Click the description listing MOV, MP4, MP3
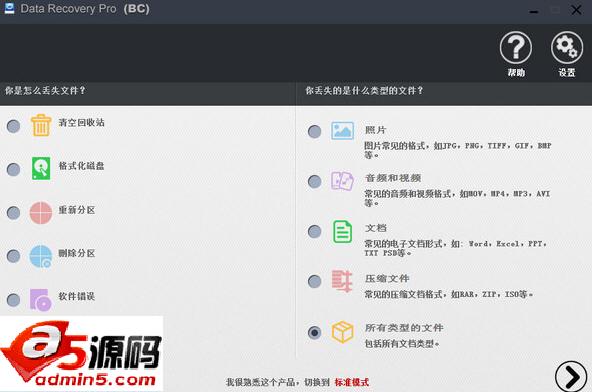592x392 pixels. tap(457, 198)
